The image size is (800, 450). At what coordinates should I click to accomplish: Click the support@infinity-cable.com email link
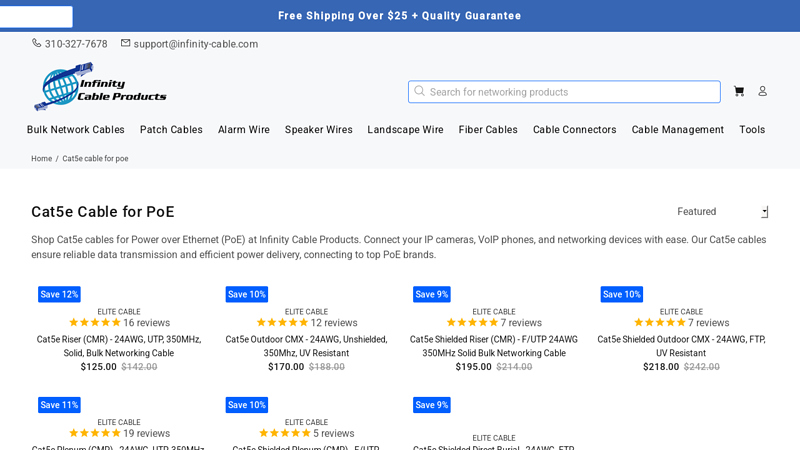click(x=196, y=44)
